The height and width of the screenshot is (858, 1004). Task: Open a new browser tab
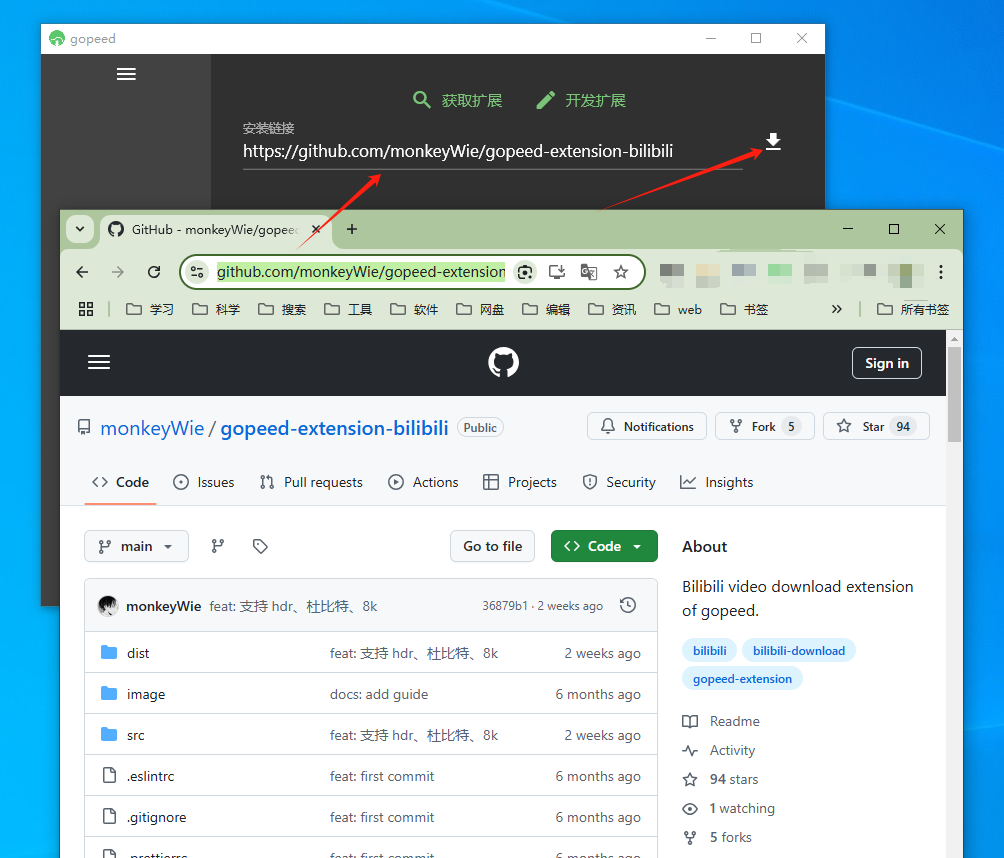[x=352, y=229]
